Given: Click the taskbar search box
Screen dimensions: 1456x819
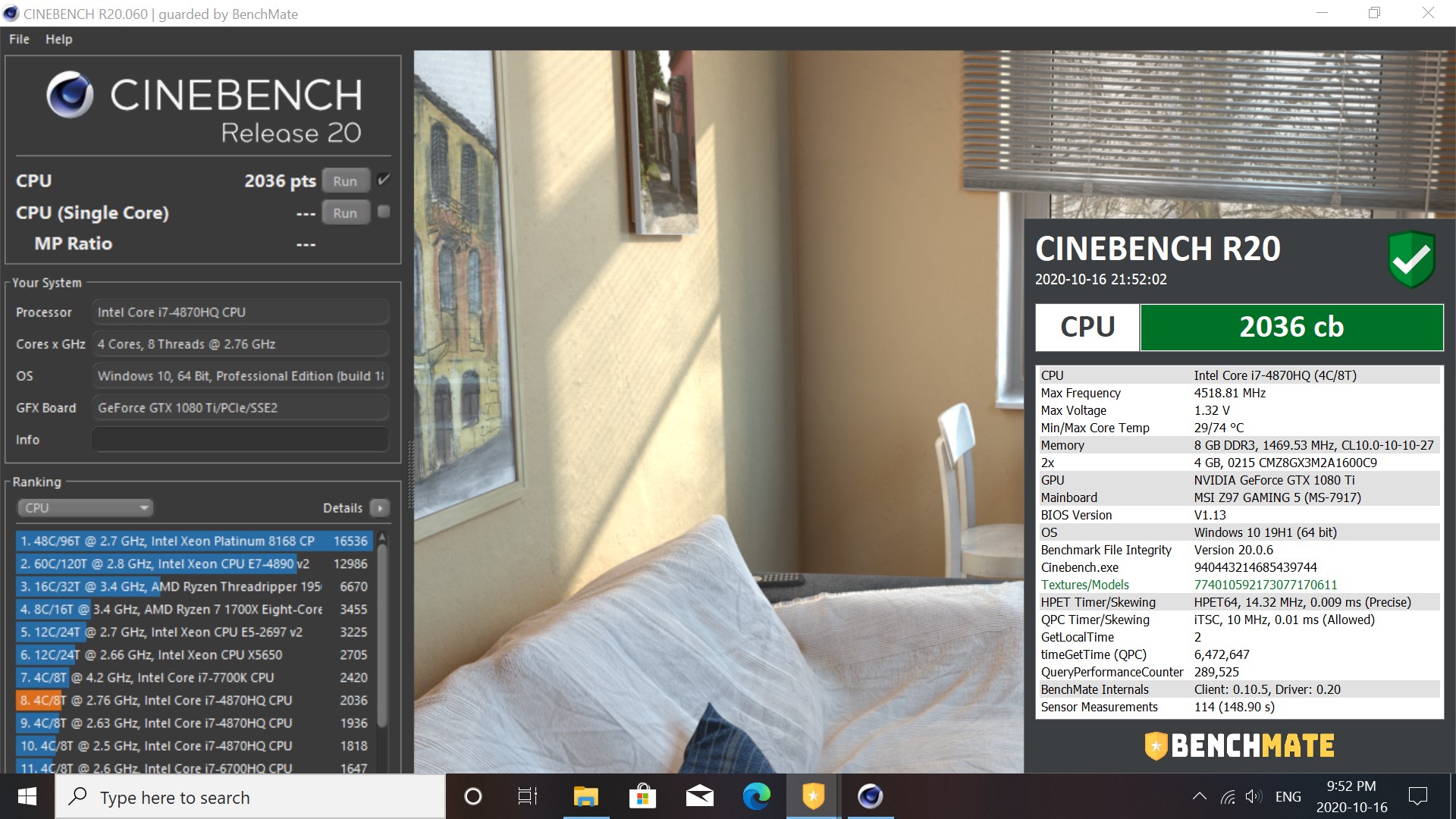Looking at the screenshot, I should coord(250,797).
